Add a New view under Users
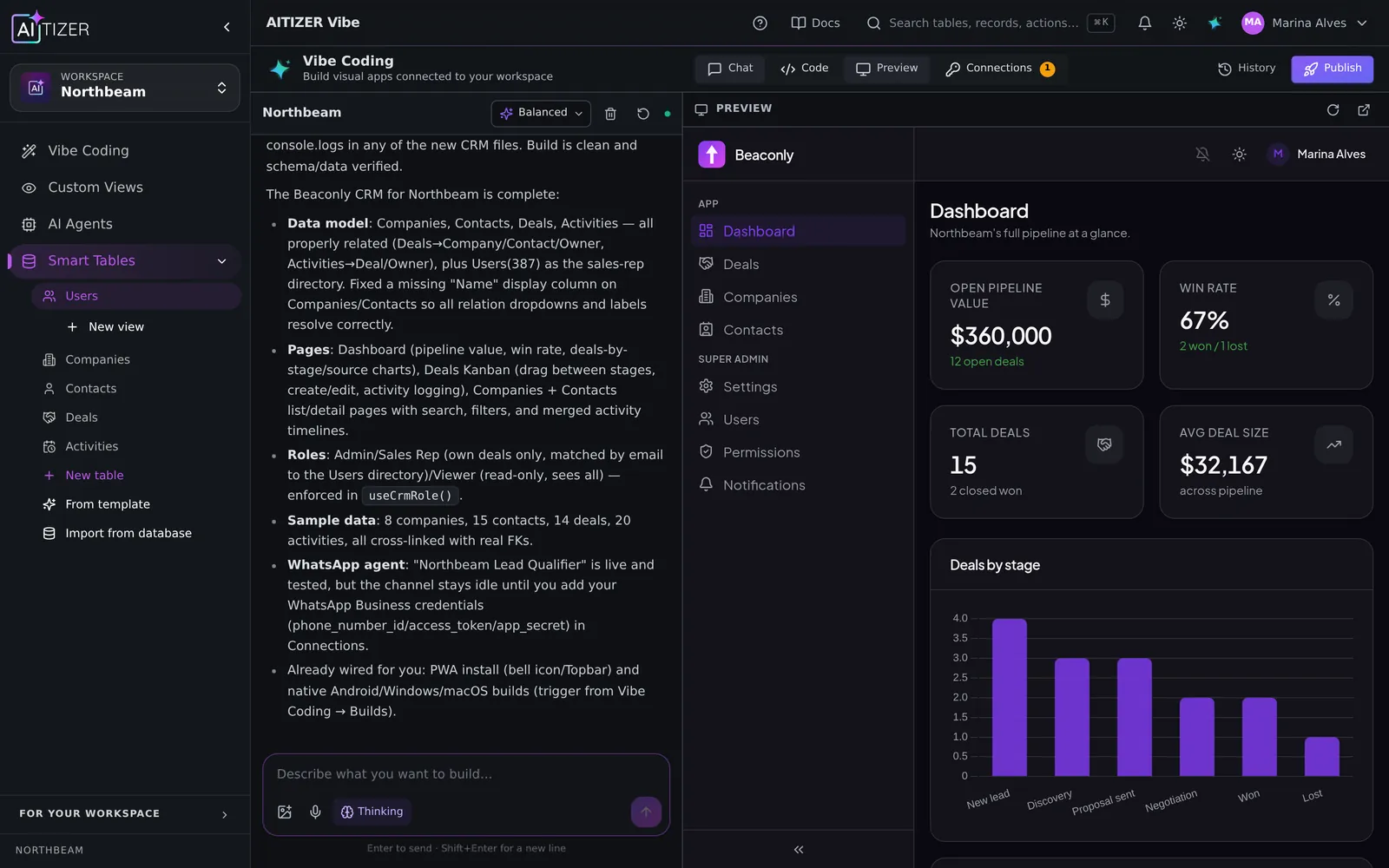This screenshot has height=868, width=1389. pyautogui.click(x=106, y=327)
